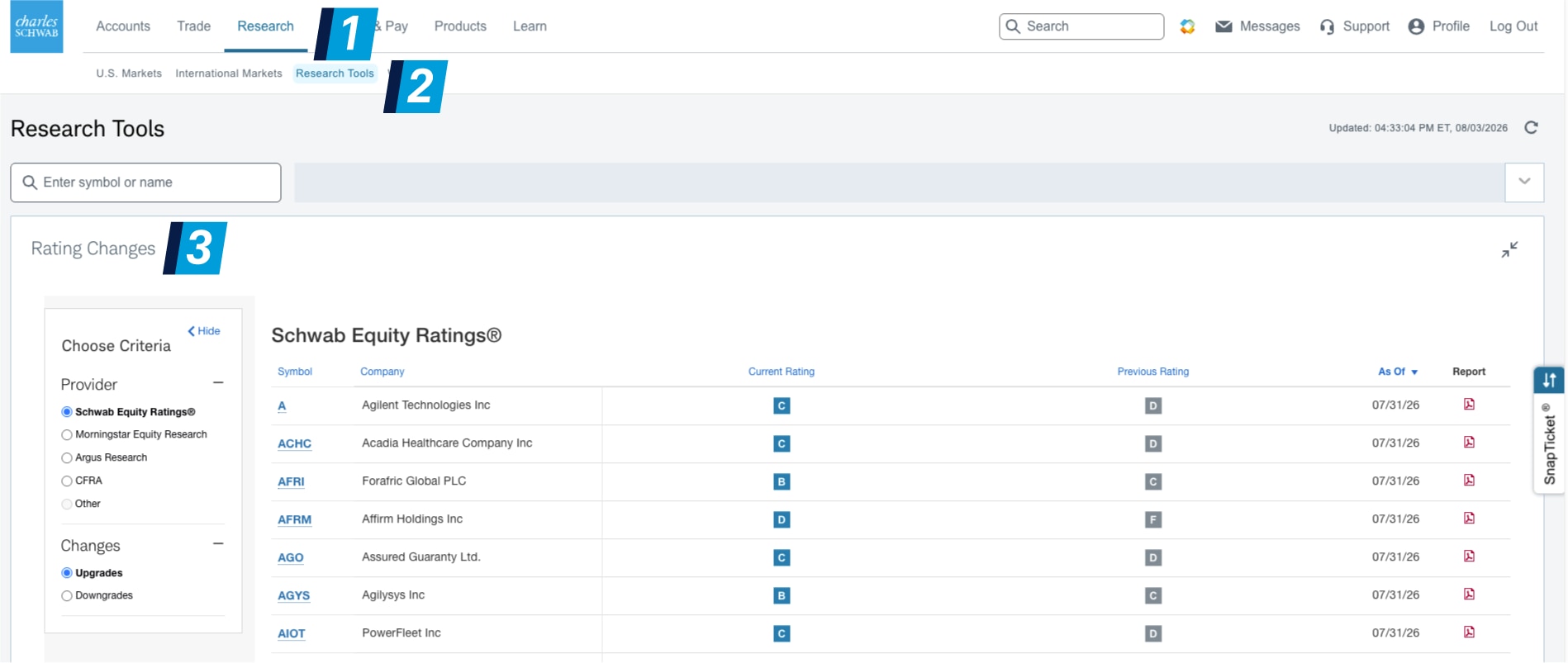The width and height of the screenshot is (1568, 663).
Task: Collapse the Provider criteria section
Action: tap(218, 383)
